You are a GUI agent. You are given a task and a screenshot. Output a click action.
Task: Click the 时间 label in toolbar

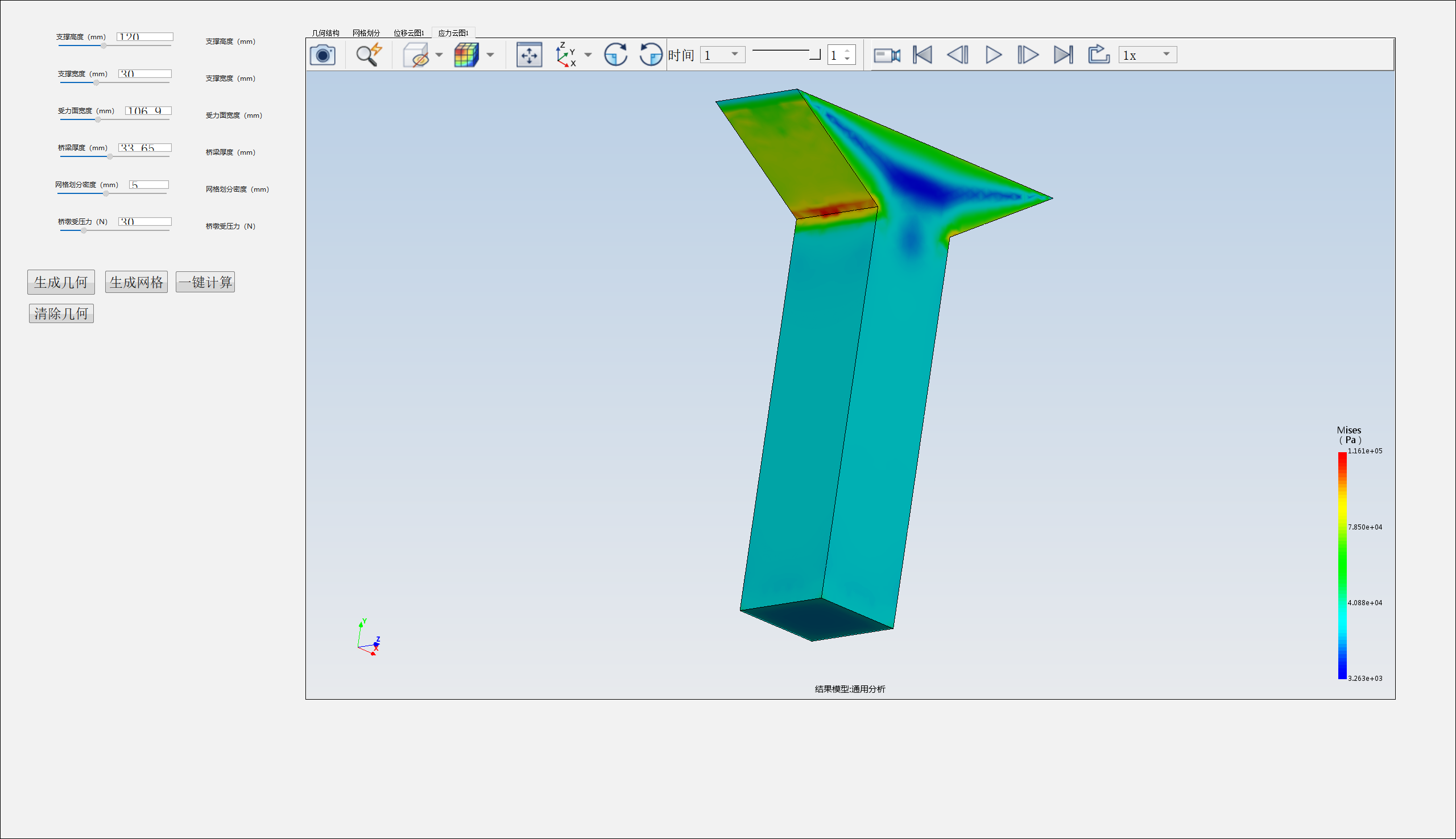(680, 55)
